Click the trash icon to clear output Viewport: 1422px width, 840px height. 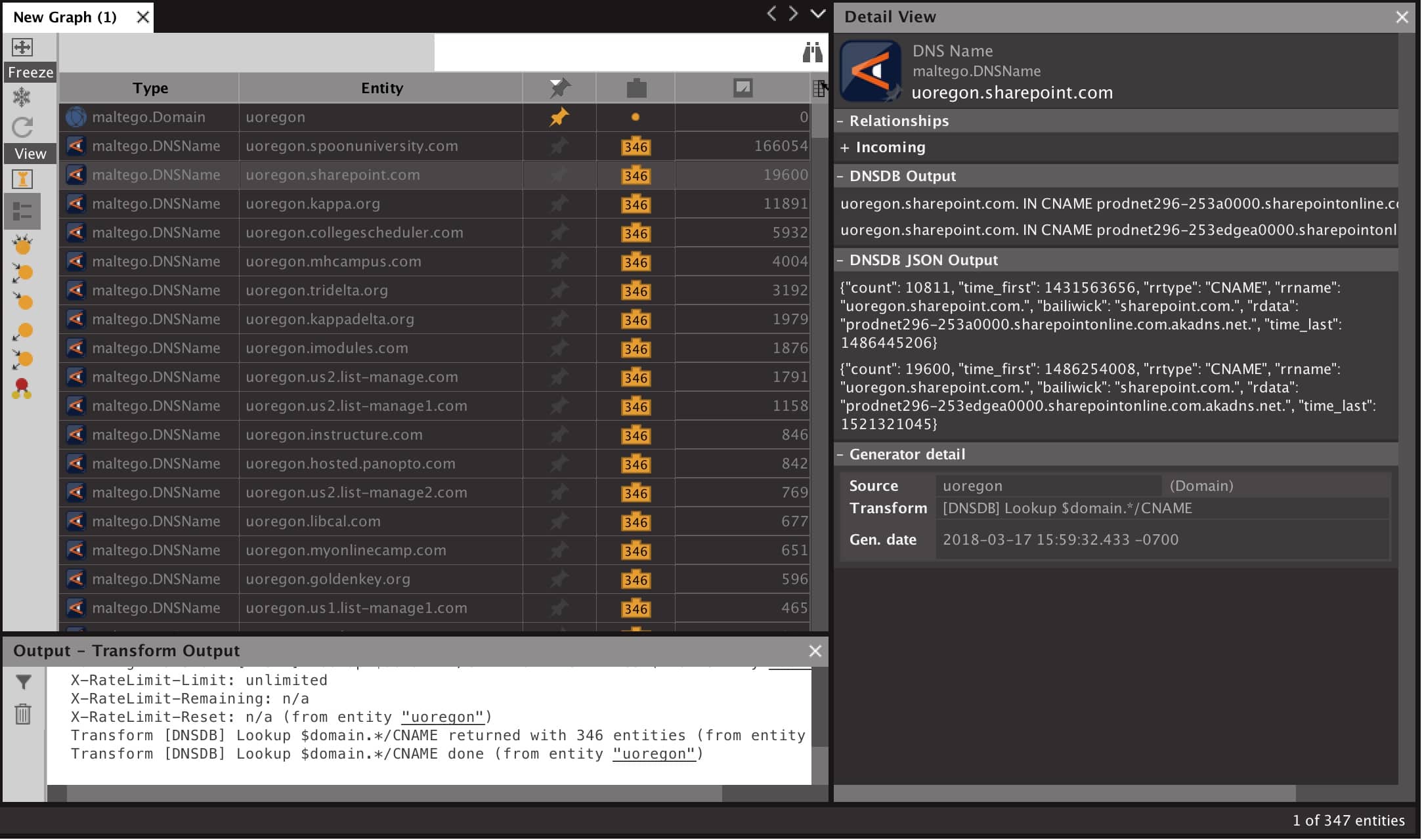click(23, 714)
